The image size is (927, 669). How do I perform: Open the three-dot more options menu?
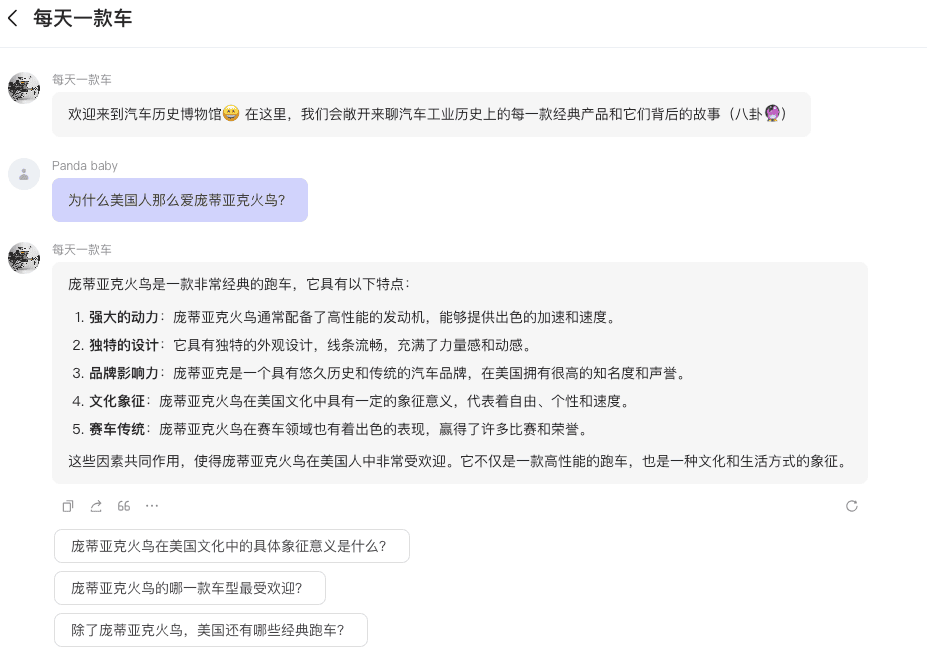click(x=152, y=506)
